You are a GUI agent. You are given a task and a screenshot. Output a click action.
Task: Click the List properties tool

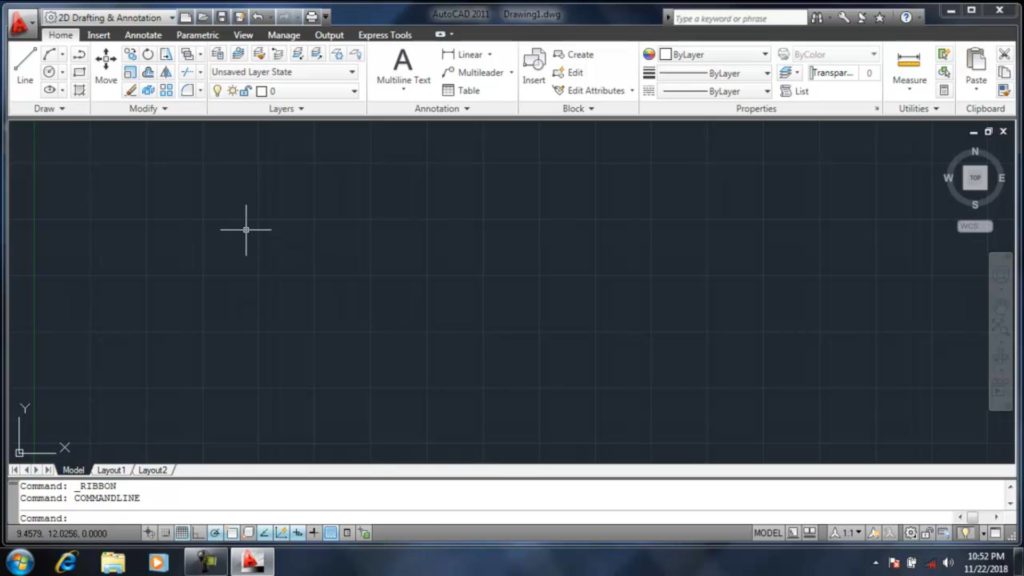(x=794, y=91)
